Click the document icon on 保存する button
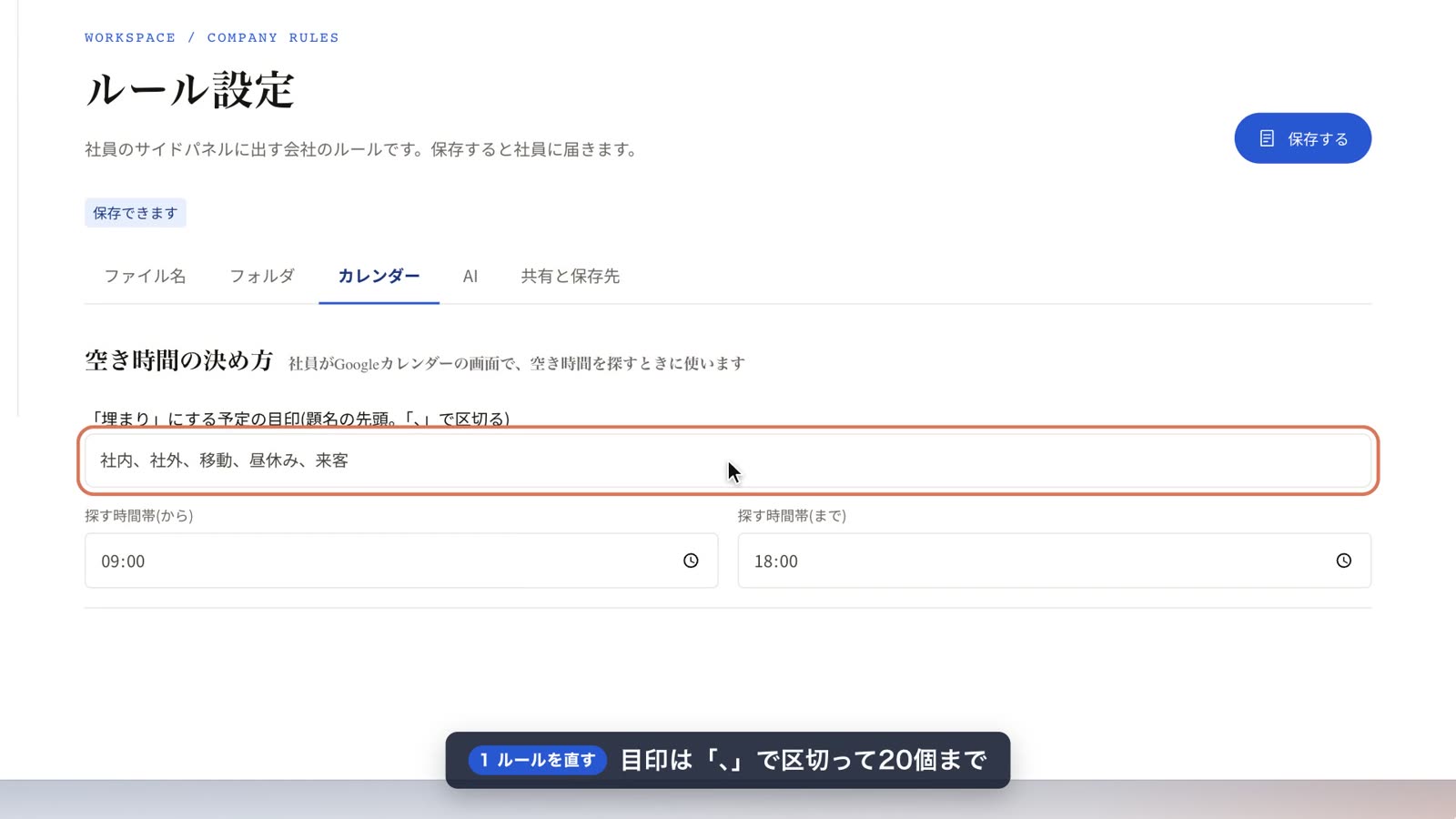The image size is (1456, 819). click(x=1267, y=138)
